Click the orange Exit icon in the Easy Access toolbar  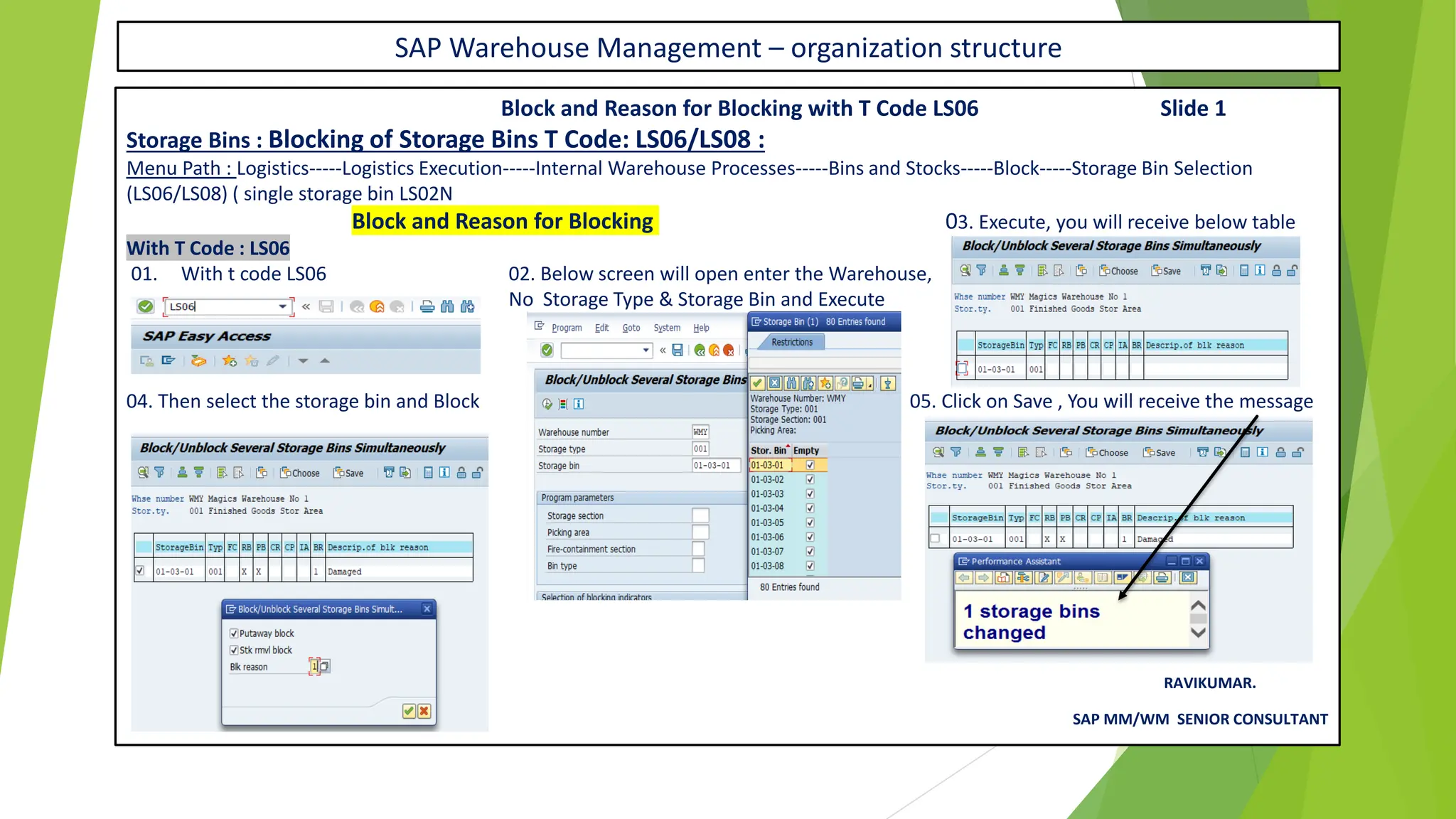coord(377,306)
